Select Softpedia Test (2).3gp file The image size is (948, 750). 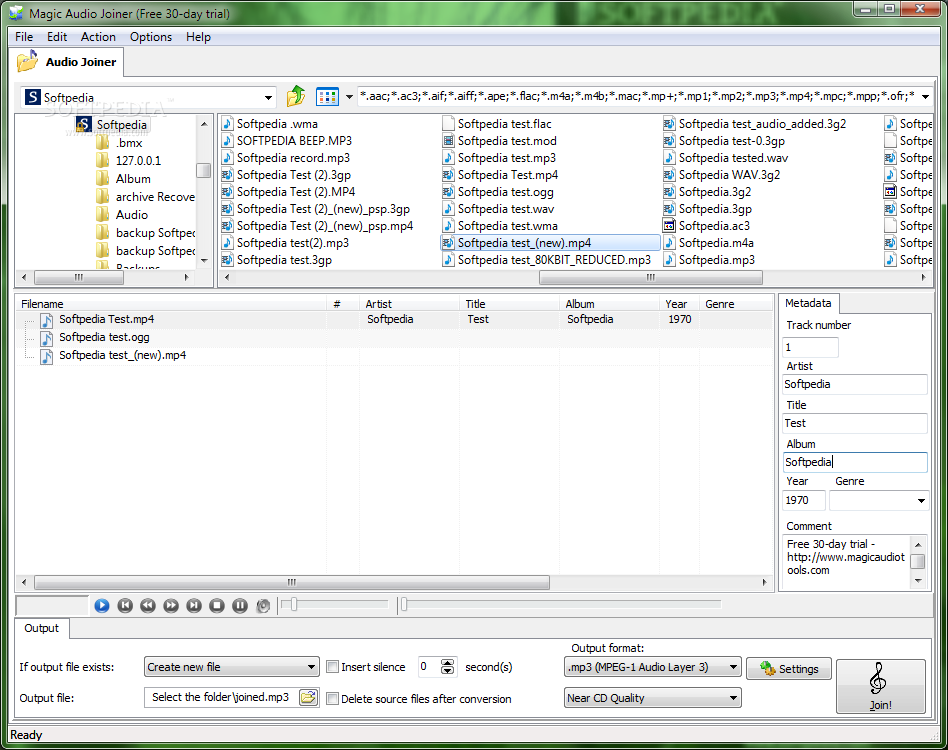click(287, 175)
